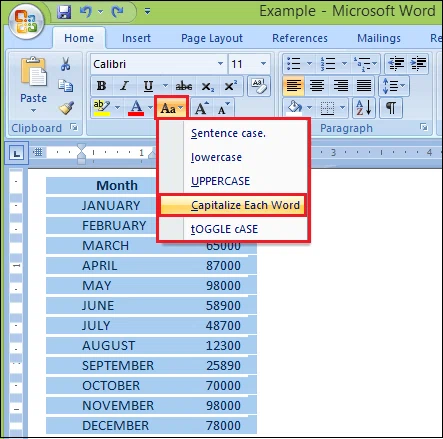Open the undo history dropdown arrow
Screen dimensions: 443x439
pyautogui.click(x=100, y=12)
